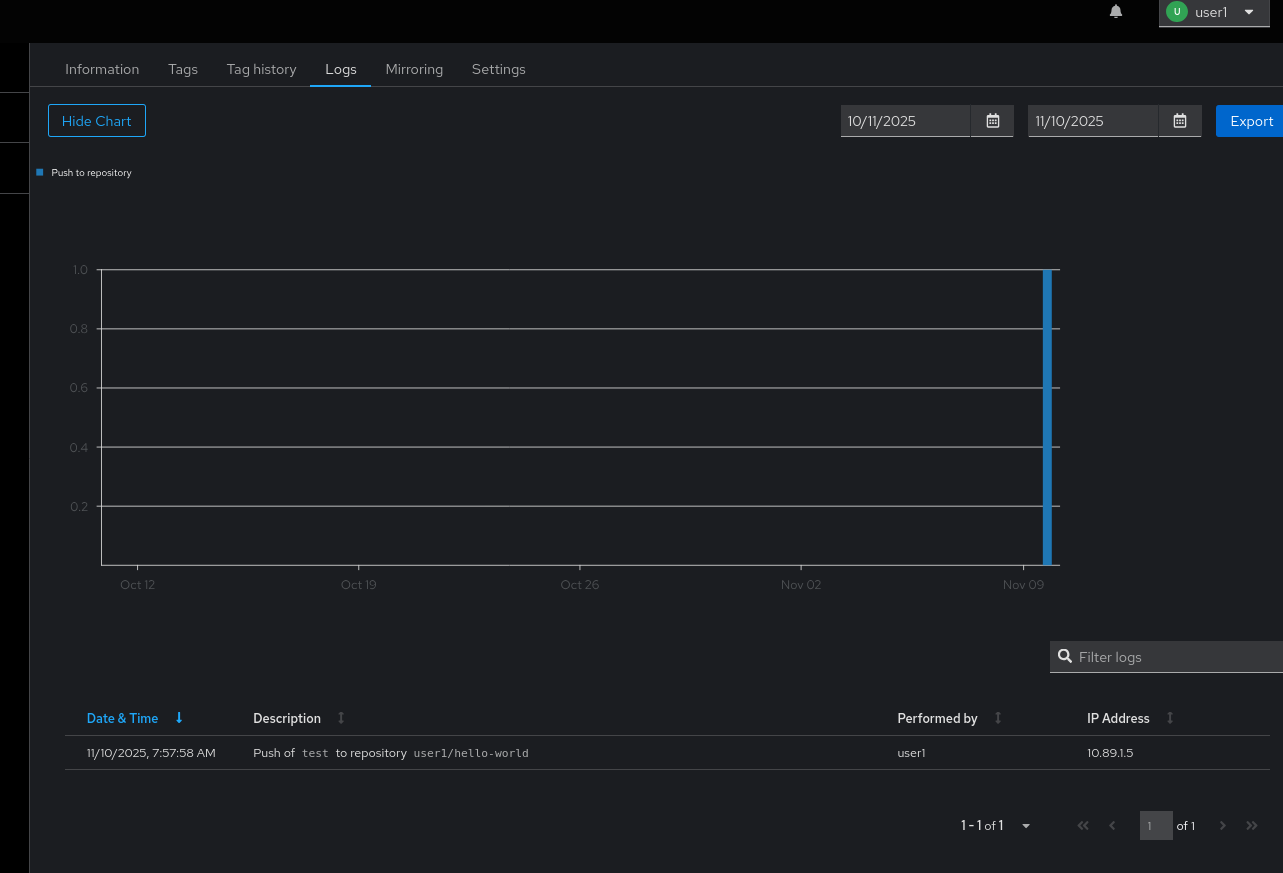Image resolution: width=1283 pixels, height=873 pixels.
Task: Go to the previous page arrow
Action: pos(1112,826)
